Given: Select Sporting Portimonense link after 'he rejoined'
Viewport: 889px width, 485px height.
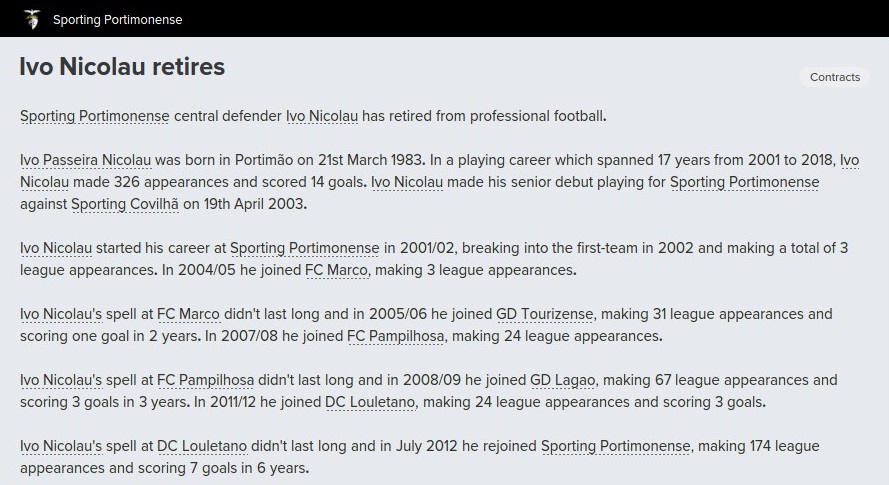Looking at the screenshot, I should pyautogui.click(x=615, y=446).
